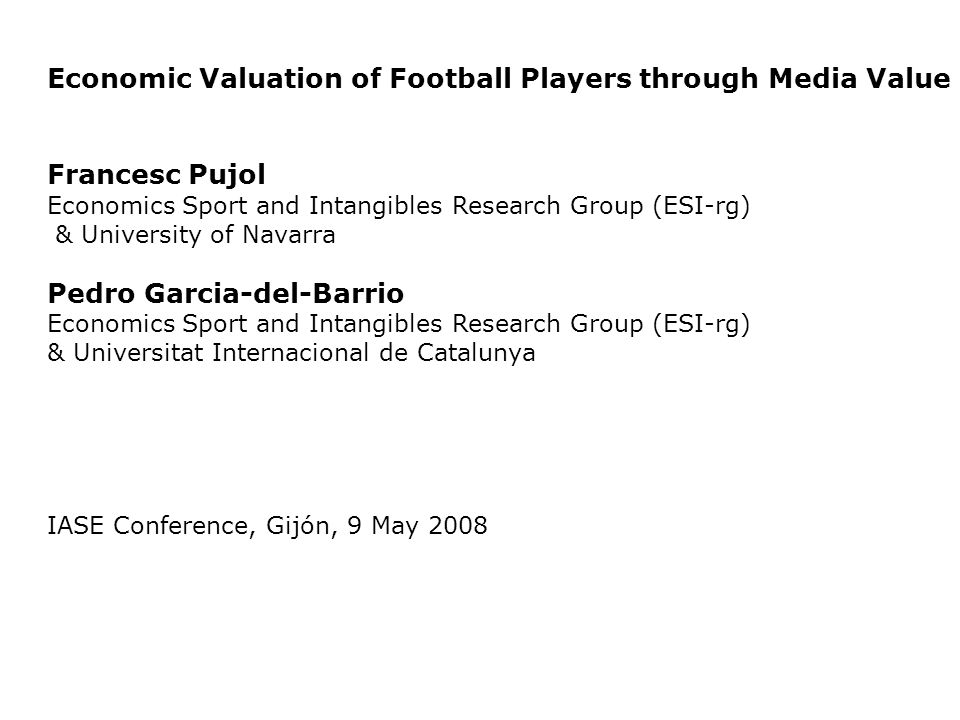The height and width of the screenshot is (720, 960).
Task: Click '9 May 2008' in the conference line
Action: (418, 525)
